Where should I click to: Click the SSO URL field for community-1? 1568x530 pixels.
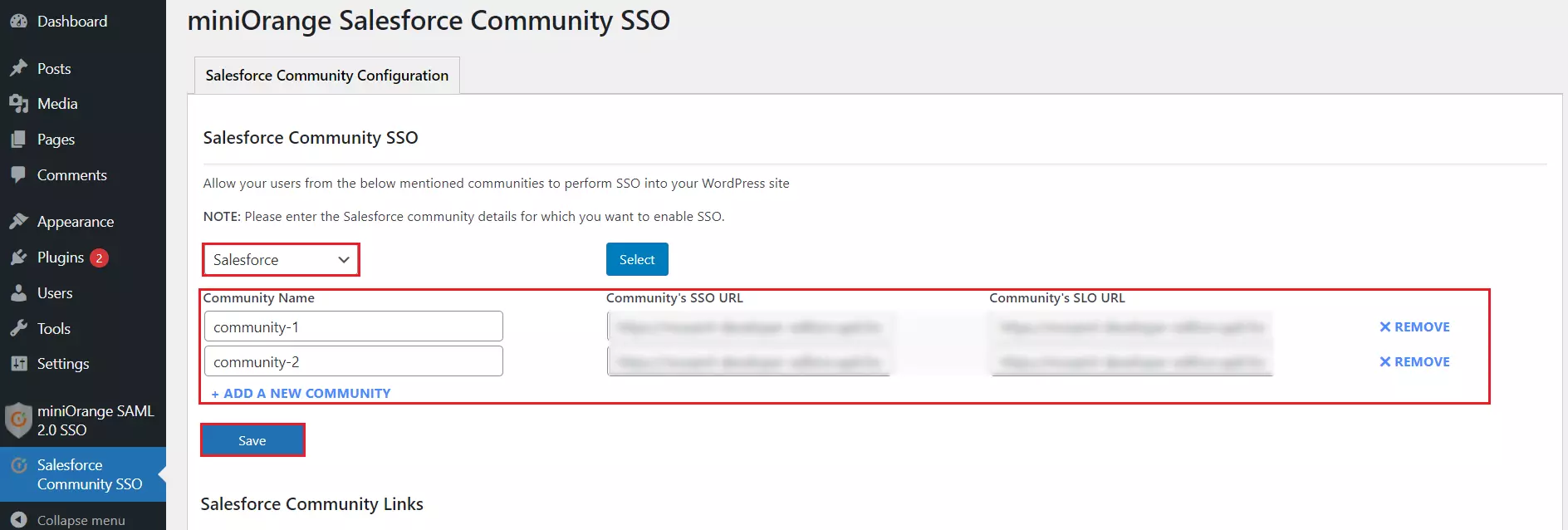(751, 326)
